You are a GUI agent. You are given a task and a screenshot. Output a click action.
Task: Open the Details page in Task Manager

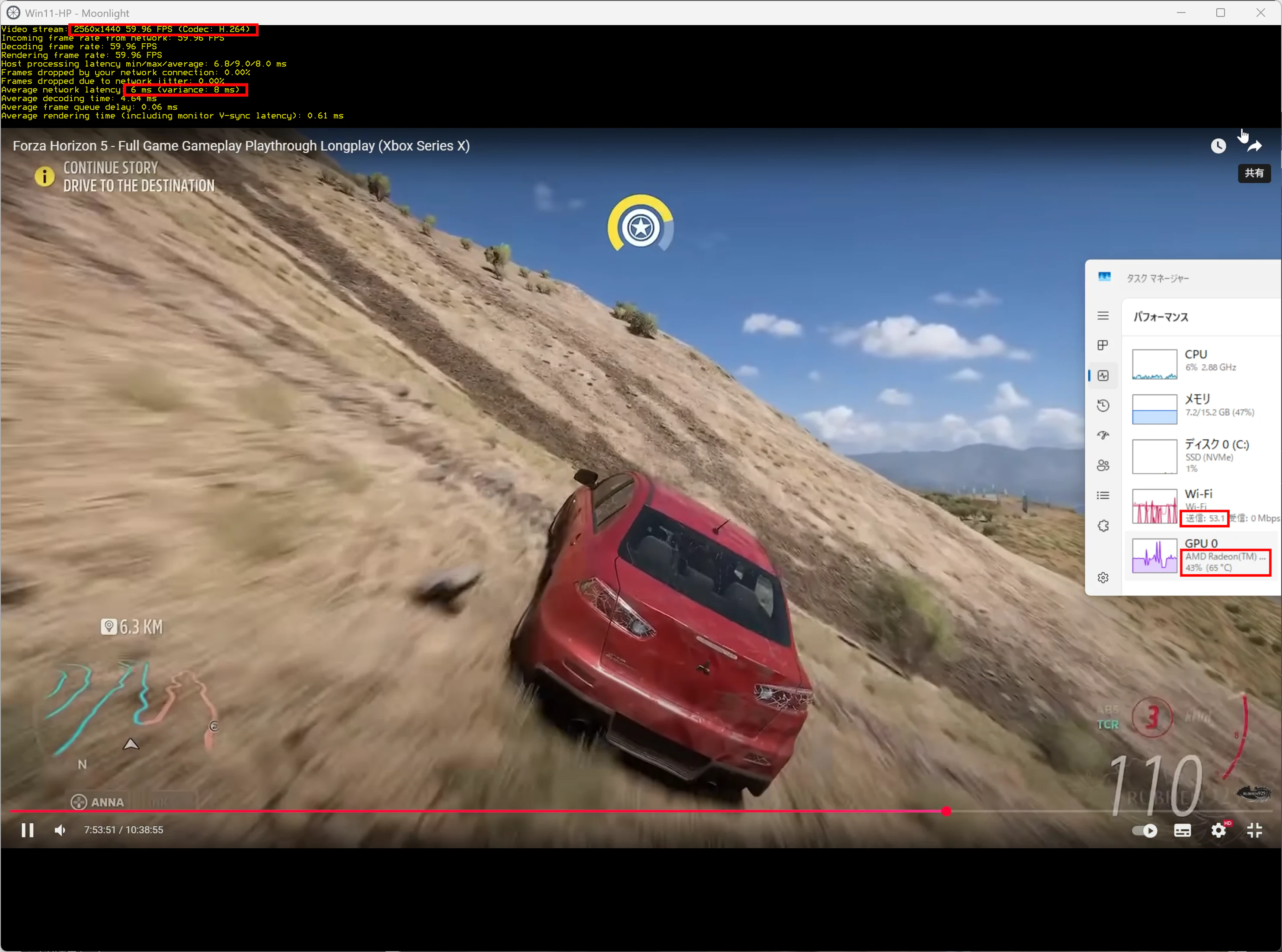[x=1103, y=495]
